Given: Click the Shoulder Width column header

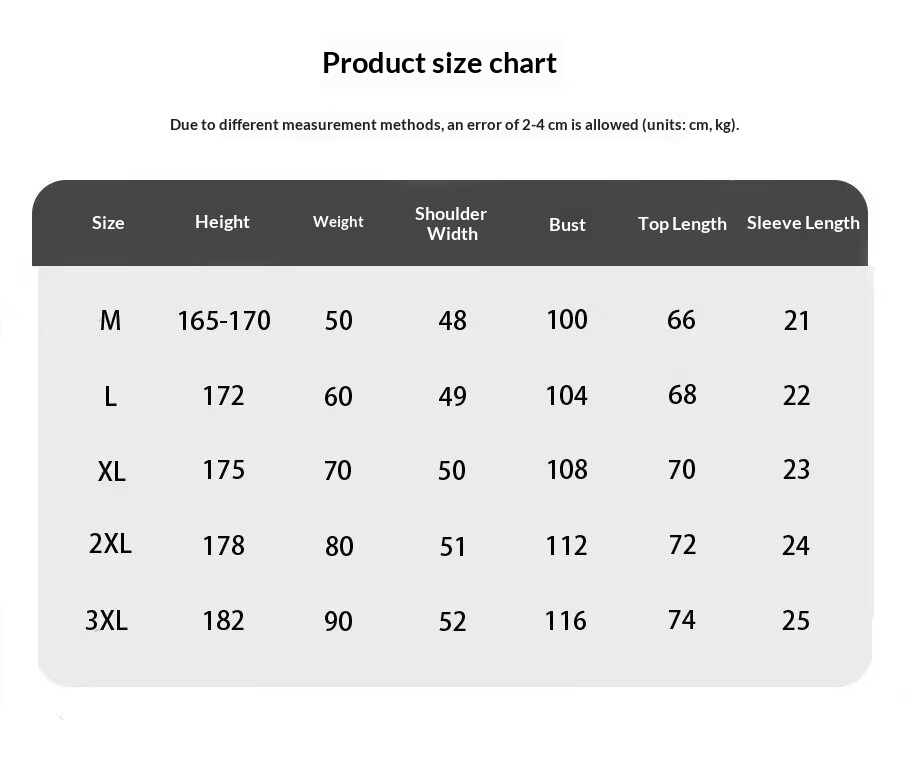Looking at the screenshot, I should (451, 224).
